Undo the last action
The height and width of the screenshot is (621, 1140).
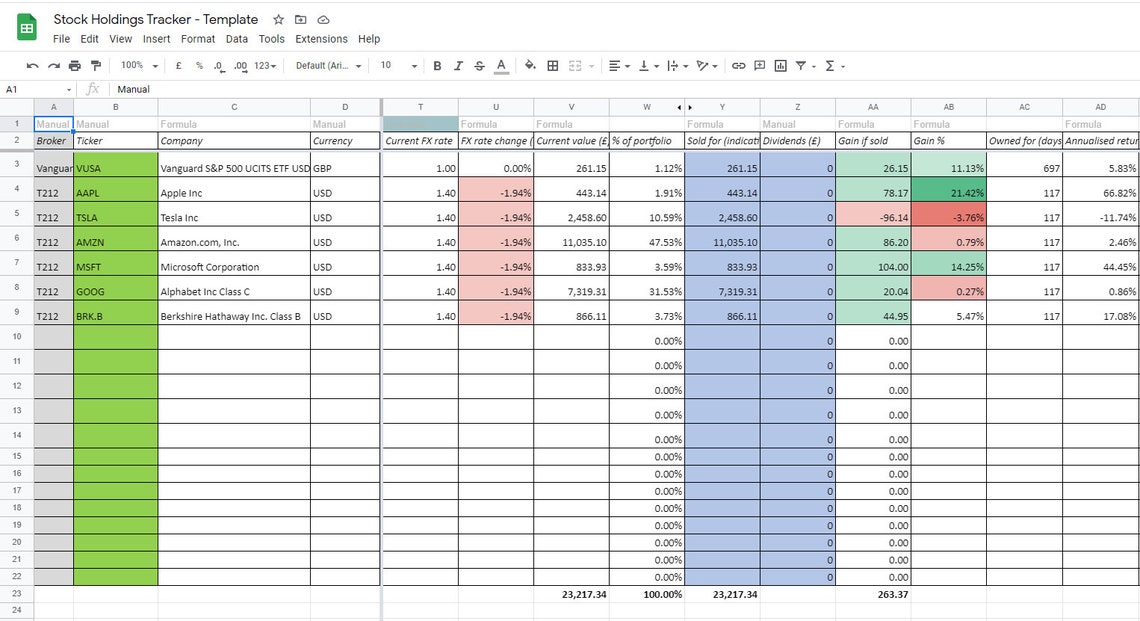31,65
